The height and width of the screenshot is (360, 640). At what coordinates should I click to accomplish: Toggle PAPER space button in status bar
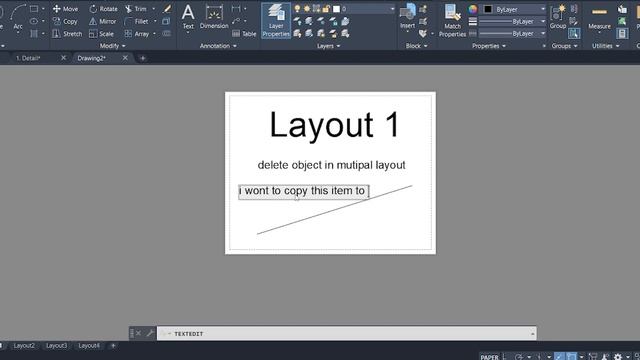click(x=489, y=357)
